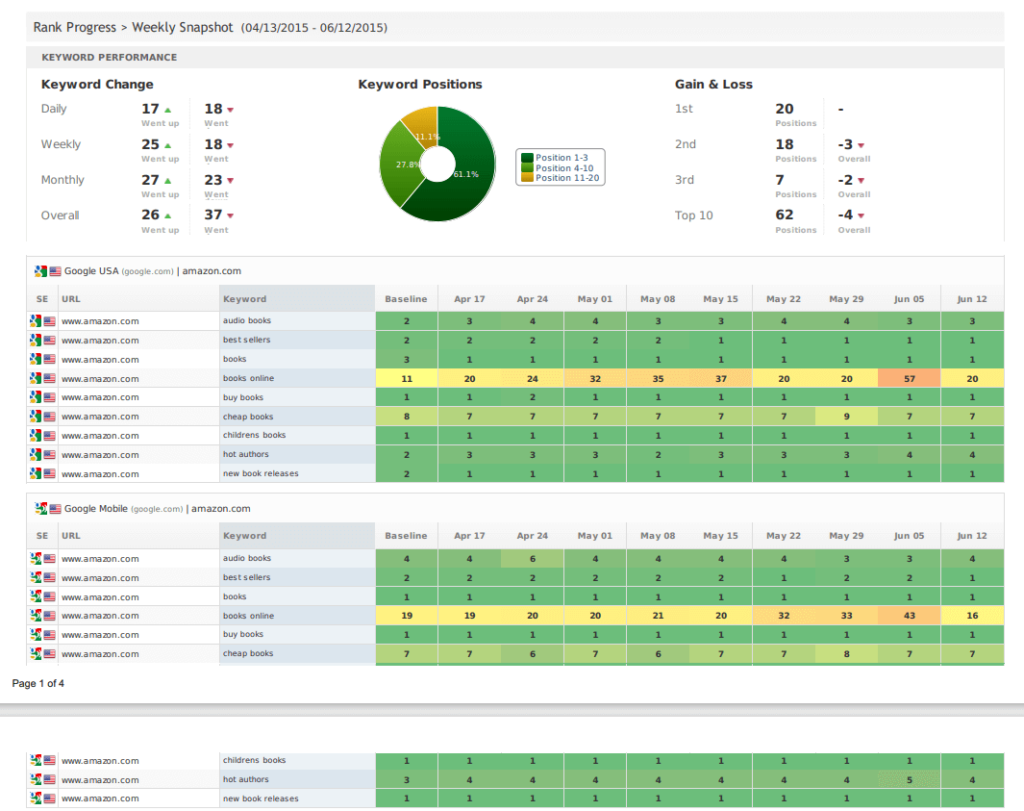1024x811 pixels.
Task: Open www.amazon.com link in Google USA buy books row
Action: click(x=100, y=397)
